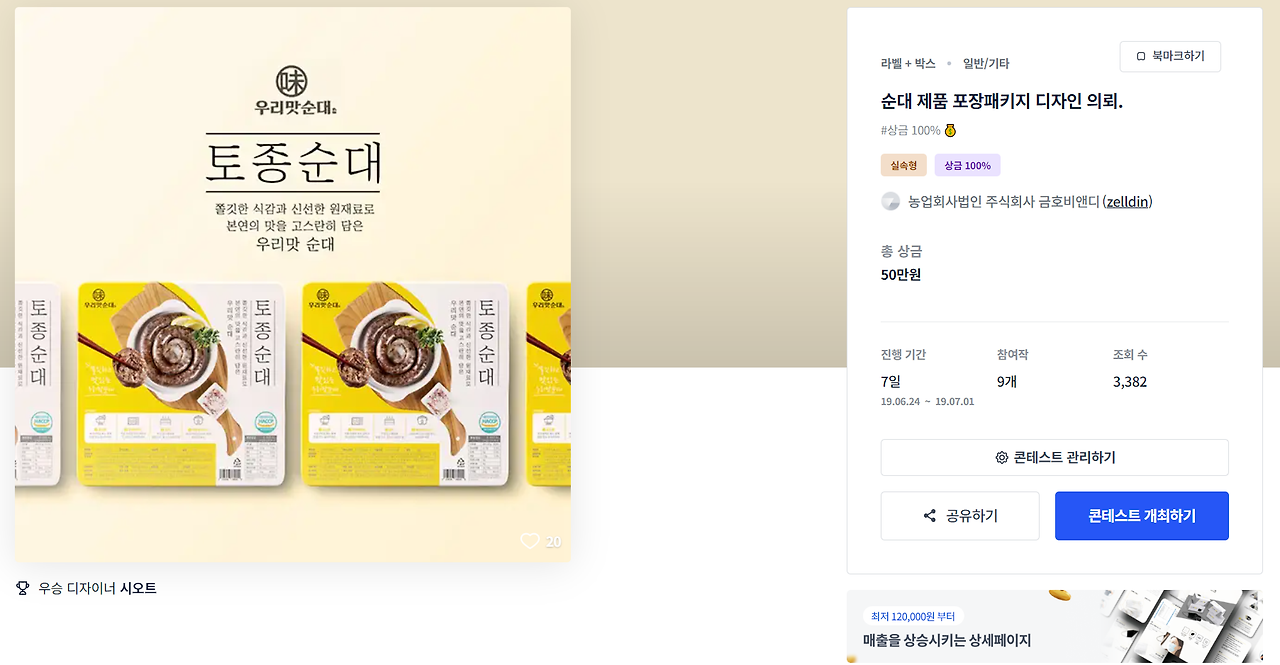
Task: Select the 라벨 + 박스 category
Action: click(908, 64)
